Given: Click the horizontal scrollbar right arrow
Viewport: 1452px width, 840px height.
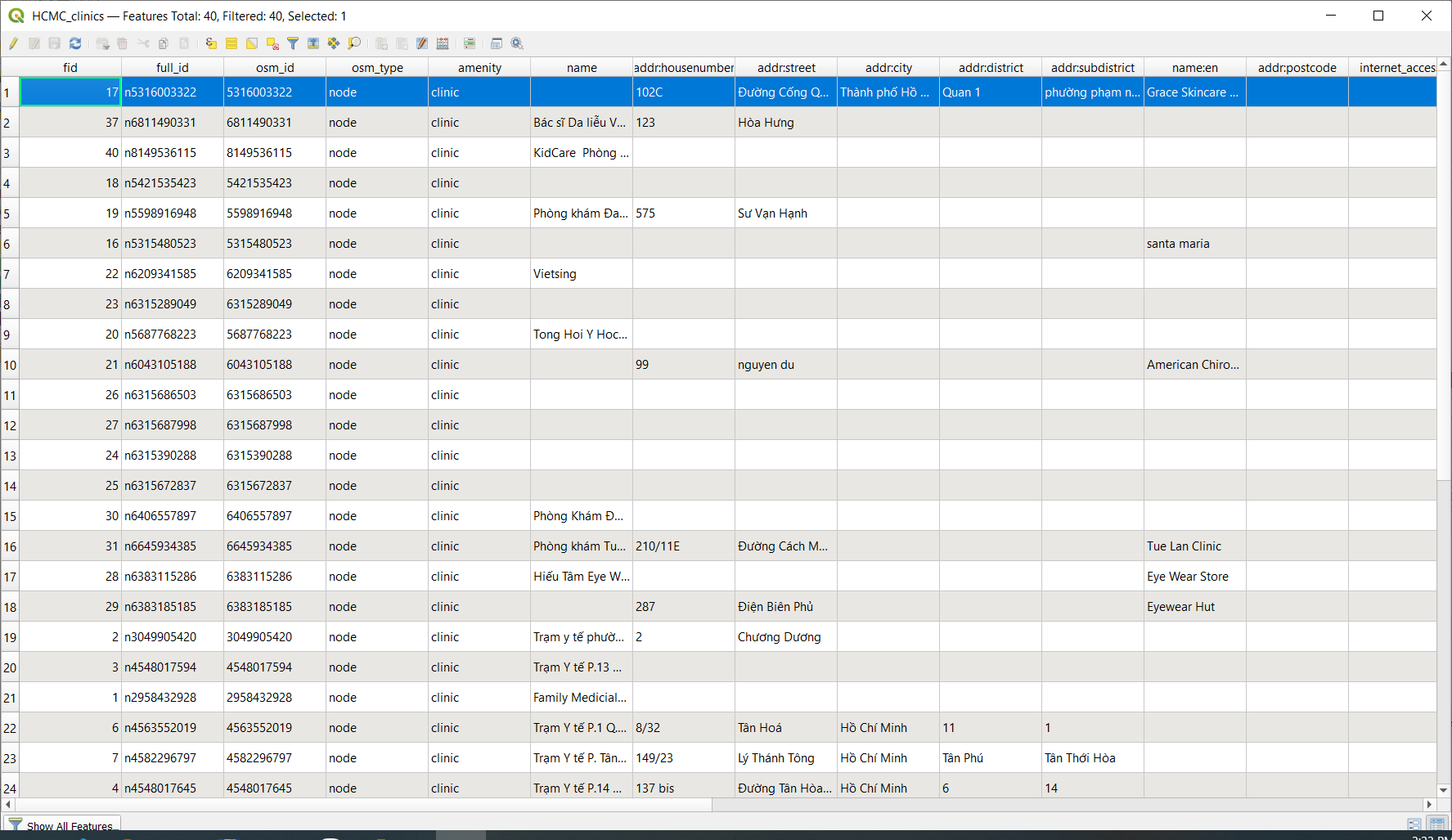Looking at the screenshot, I should click(x=1430, y=805).
